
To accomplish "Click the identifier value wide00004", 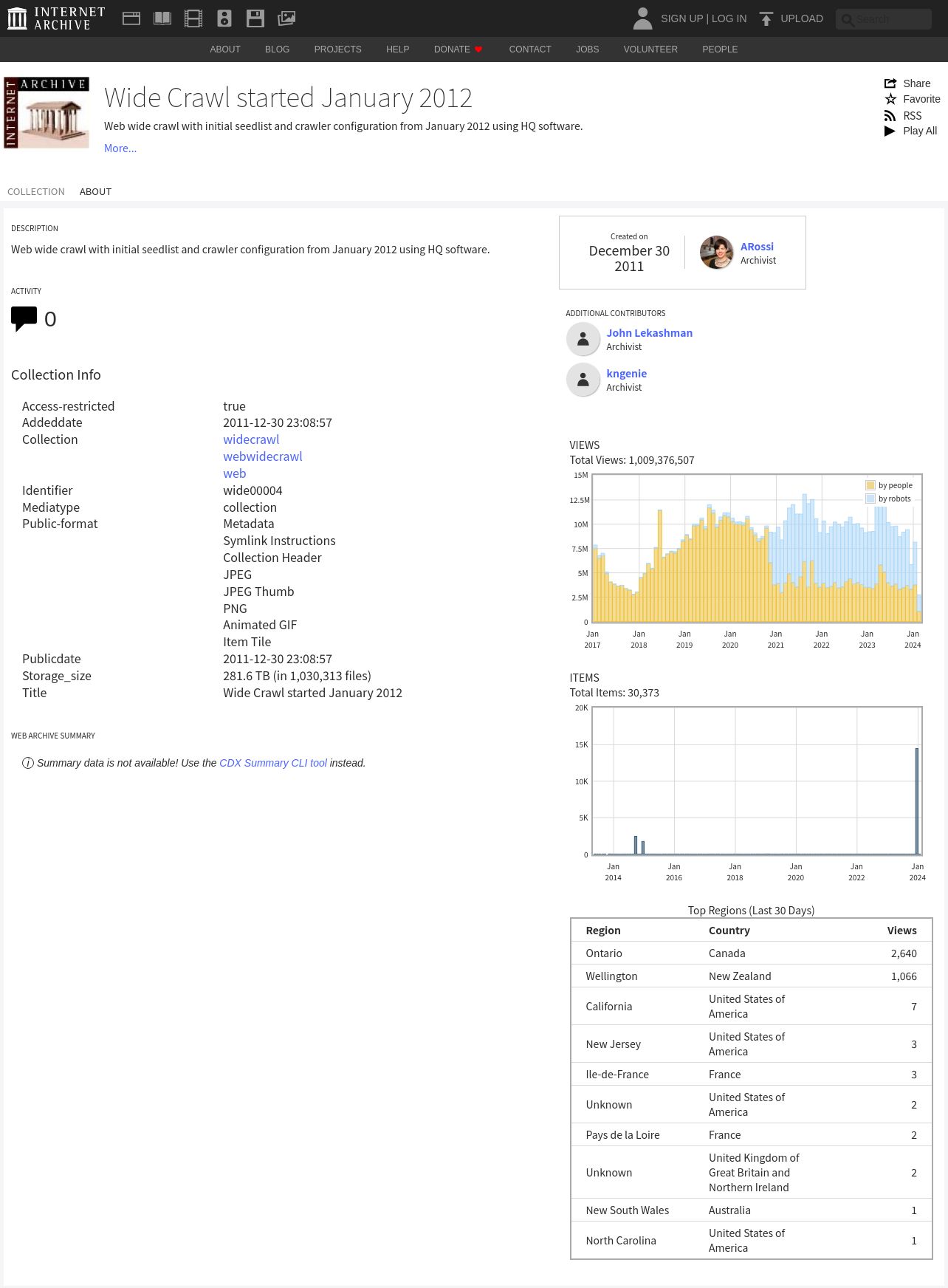I will point(253,490).
